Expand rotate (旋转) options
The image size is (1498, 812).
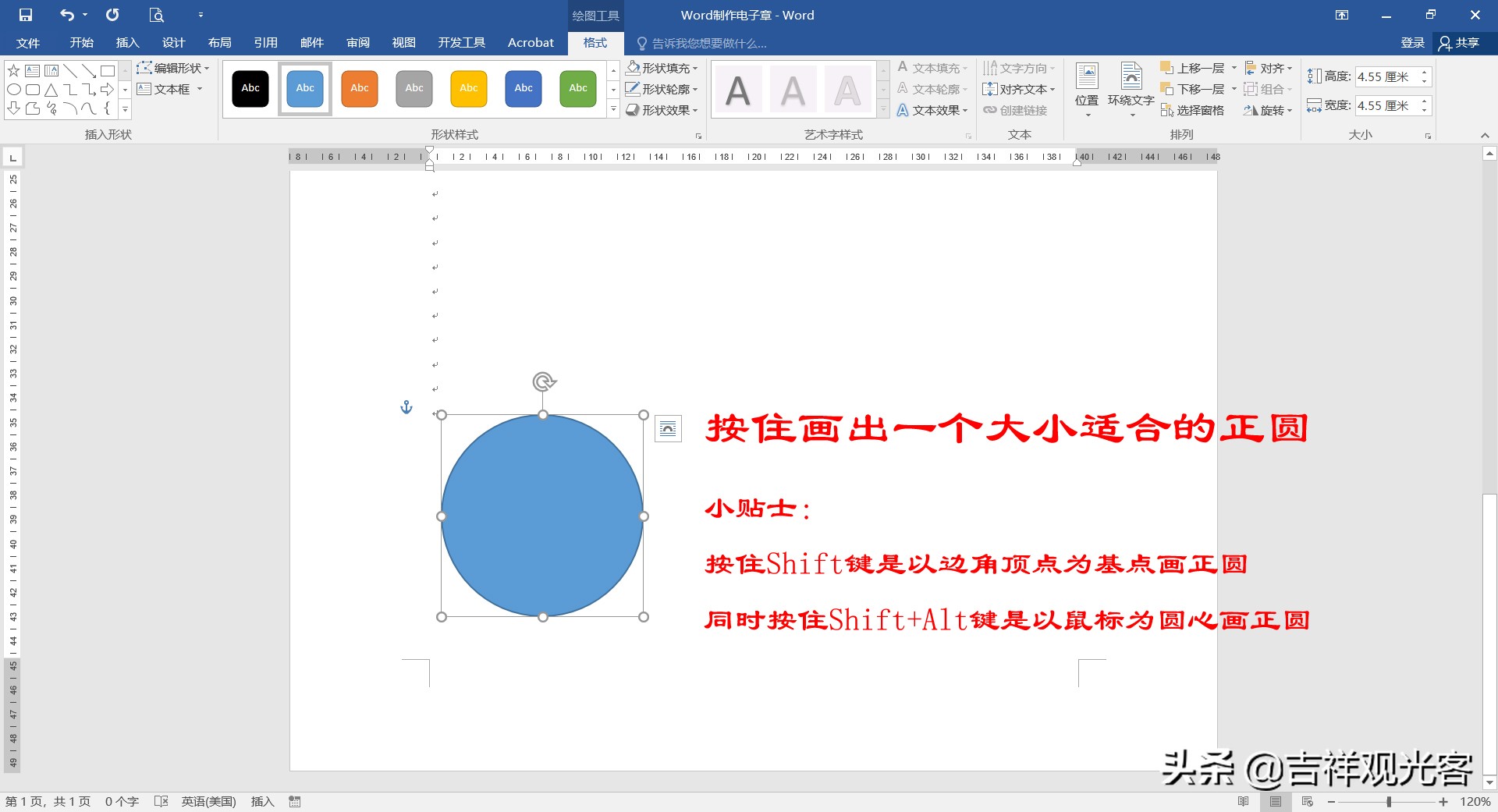tap(1268, 110)
